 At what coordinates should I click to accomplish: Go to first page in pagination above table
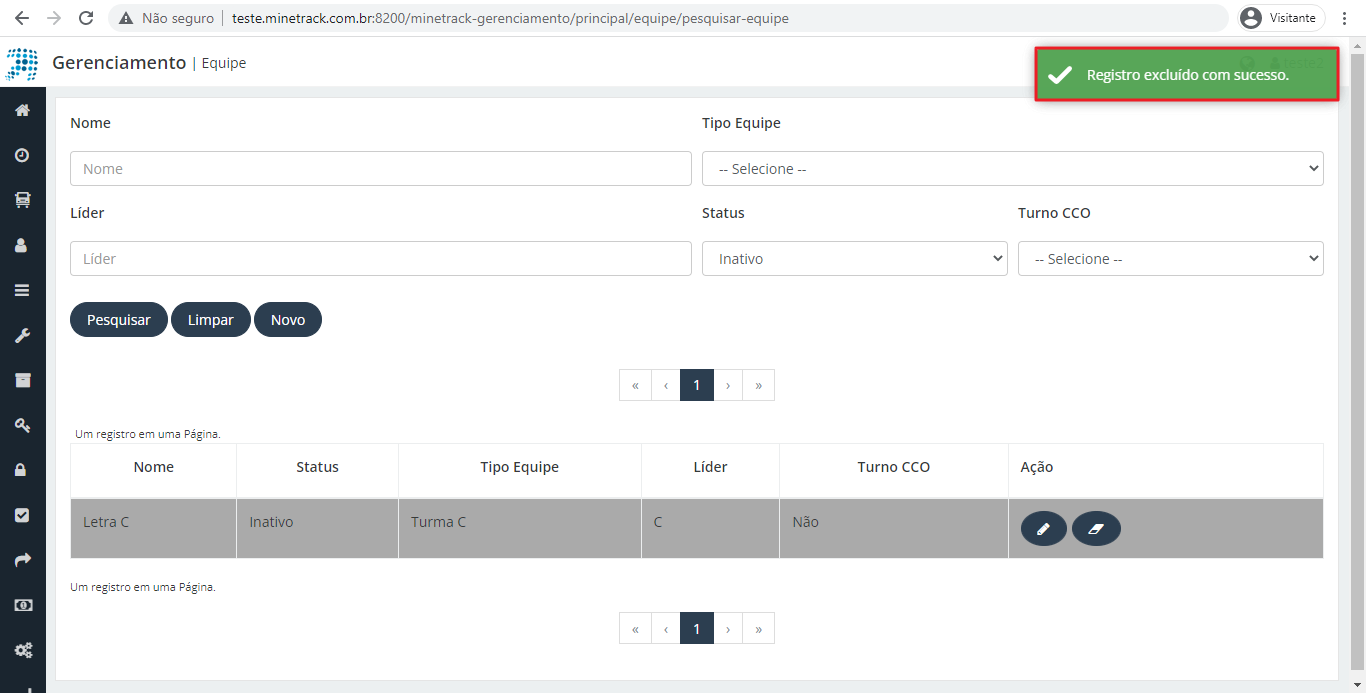click(635, 385)
